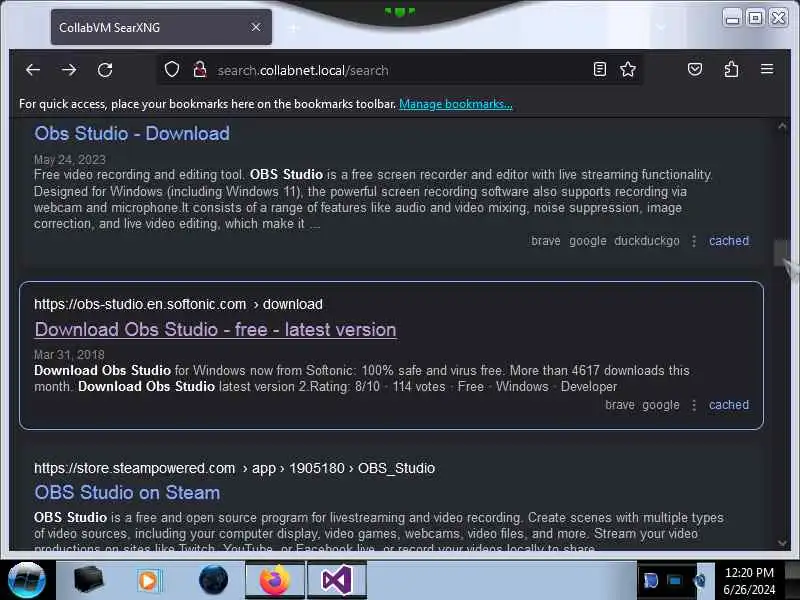Click the page scrollbar thumb
The height and width of the screenshot is (600, 800).
[x=782, y=253]
